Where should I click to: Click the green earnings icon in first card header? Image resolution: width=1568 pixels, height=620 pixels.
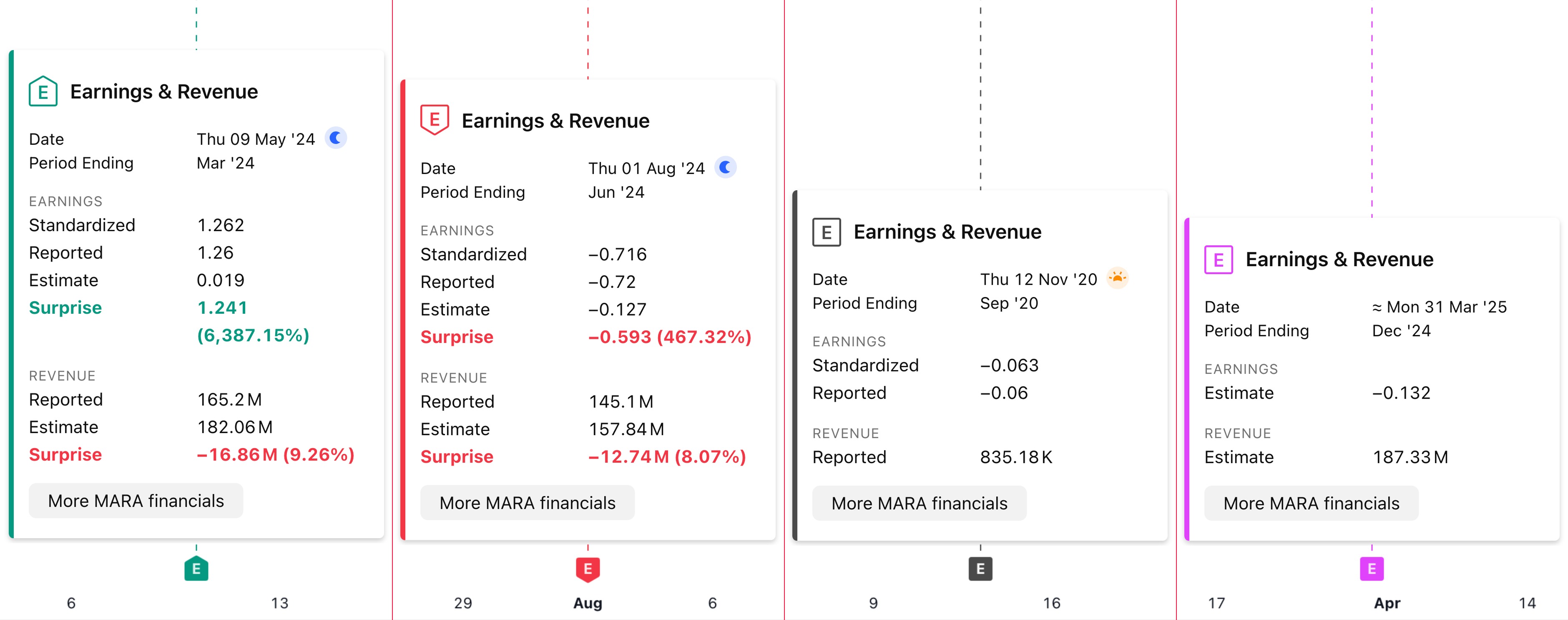43,92
